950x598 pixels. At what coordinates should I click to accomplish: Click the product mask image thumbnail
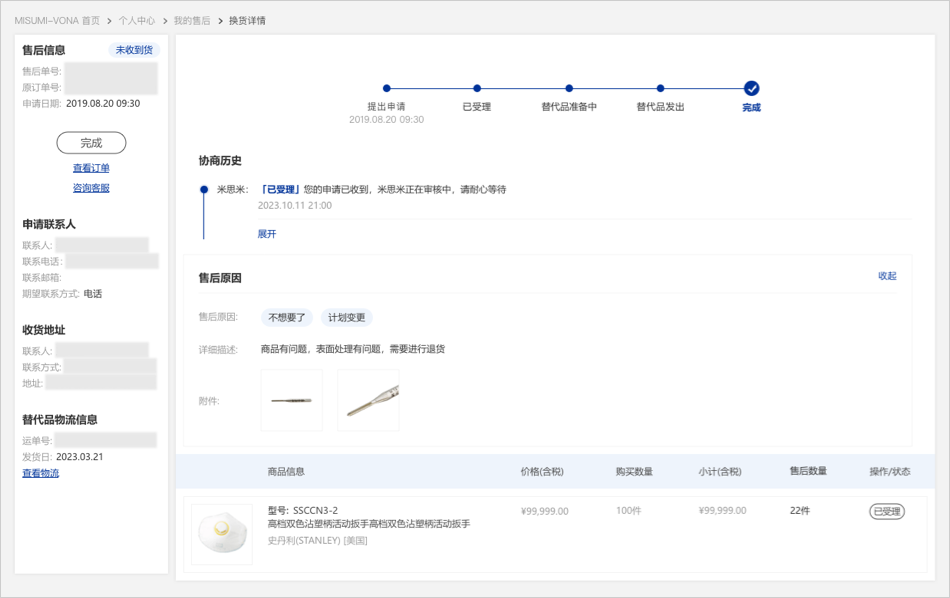coord(221,534)
